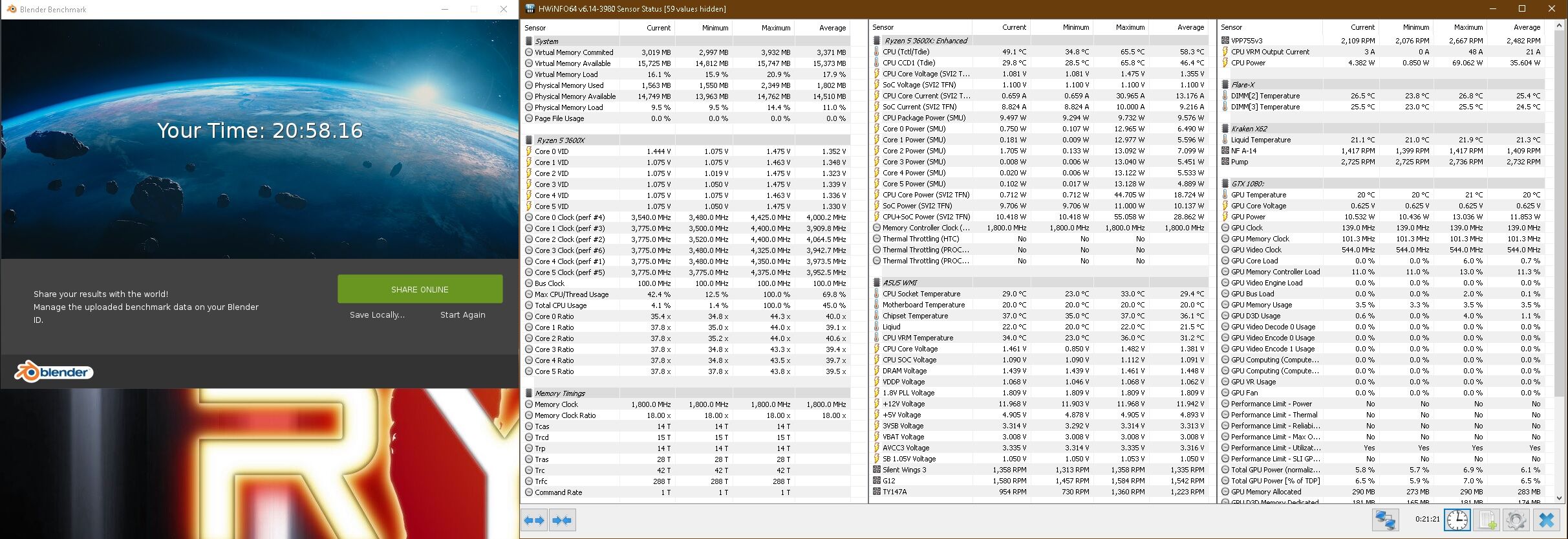
Task: Select the CPU VRM Output Current row
Action: (1382, 51)
